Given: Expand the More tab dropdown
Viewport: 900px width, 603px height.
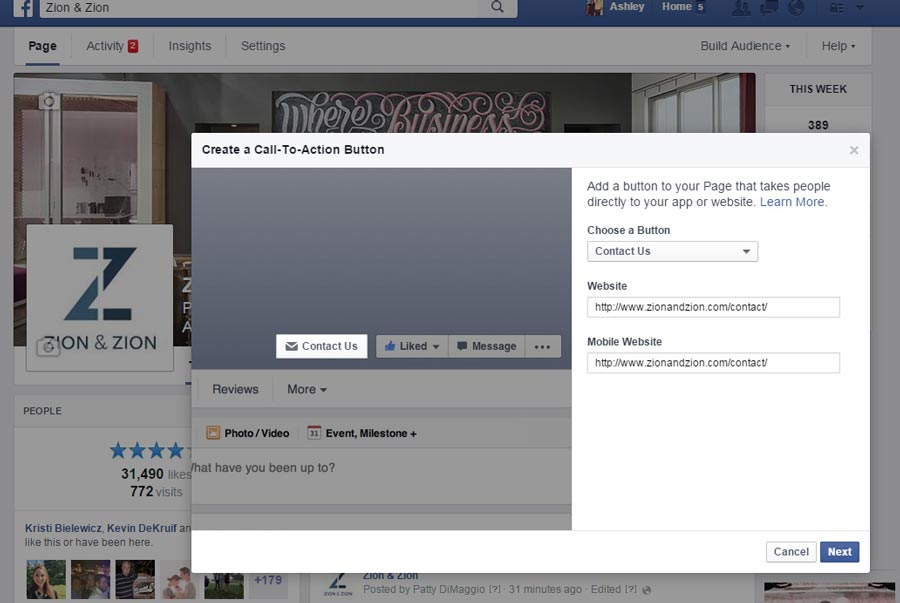Looking at the screenshot, I should point(306,389).
